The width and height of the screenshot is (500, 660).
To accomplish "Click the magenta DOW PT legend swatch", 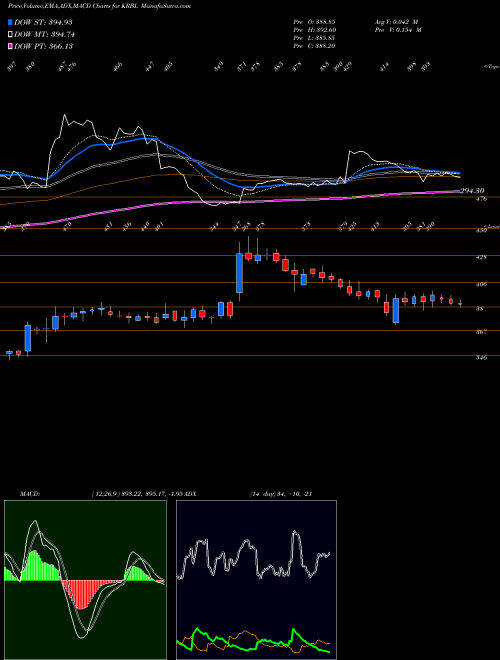I will point(11,46).
